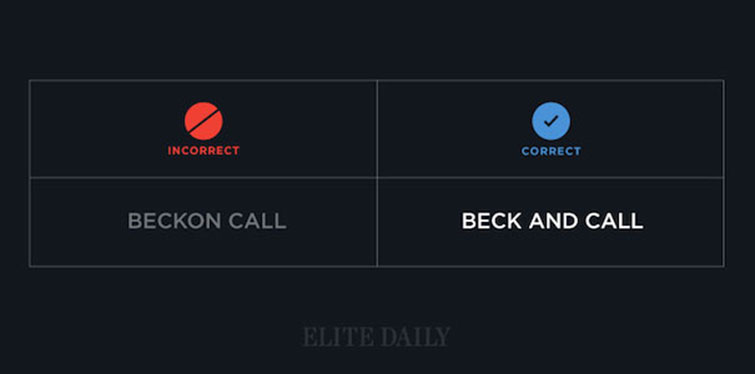Click the vertical divider between the columns

377,173
